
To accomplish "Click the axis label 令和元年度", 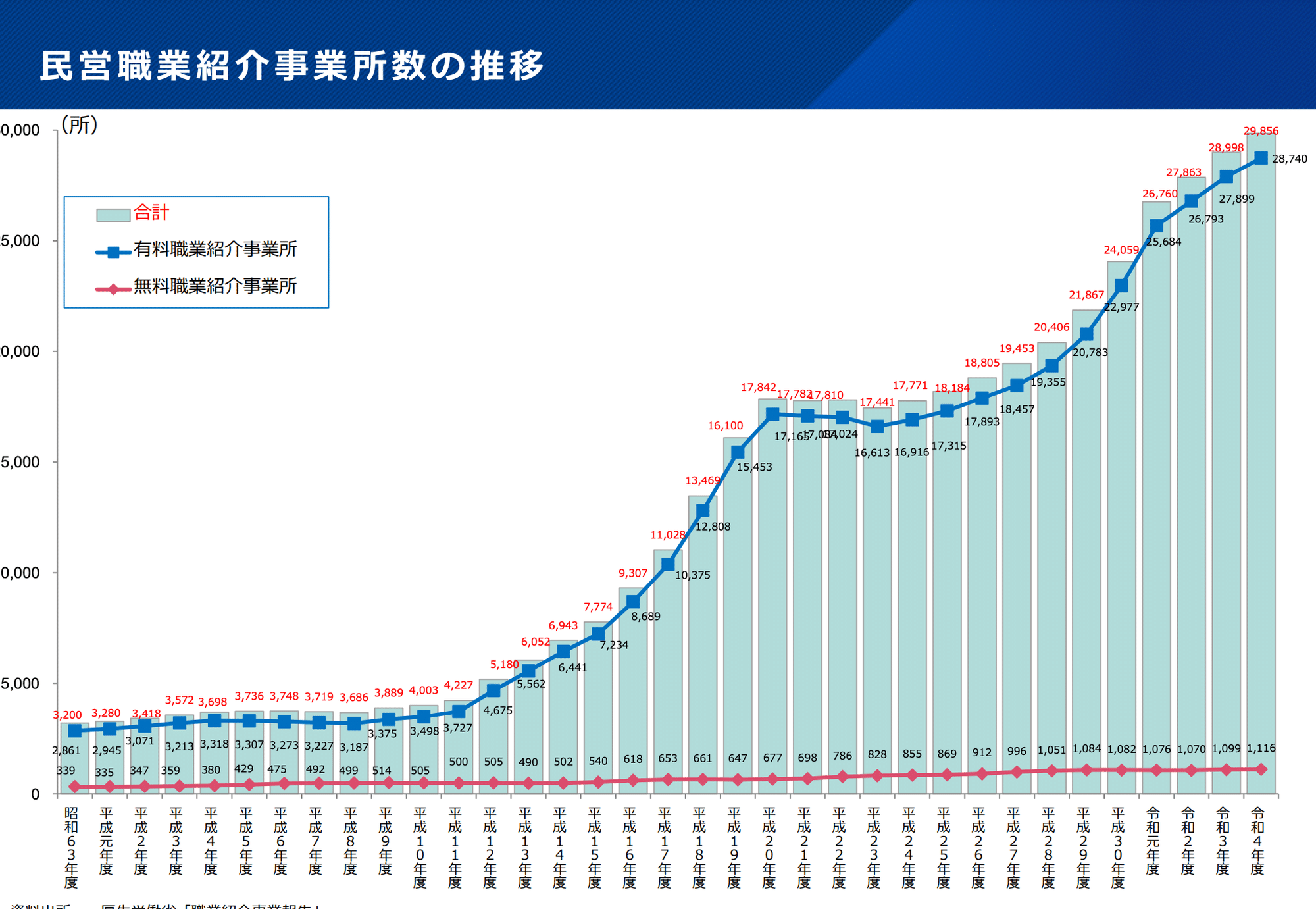I will tap(1153, 841).
